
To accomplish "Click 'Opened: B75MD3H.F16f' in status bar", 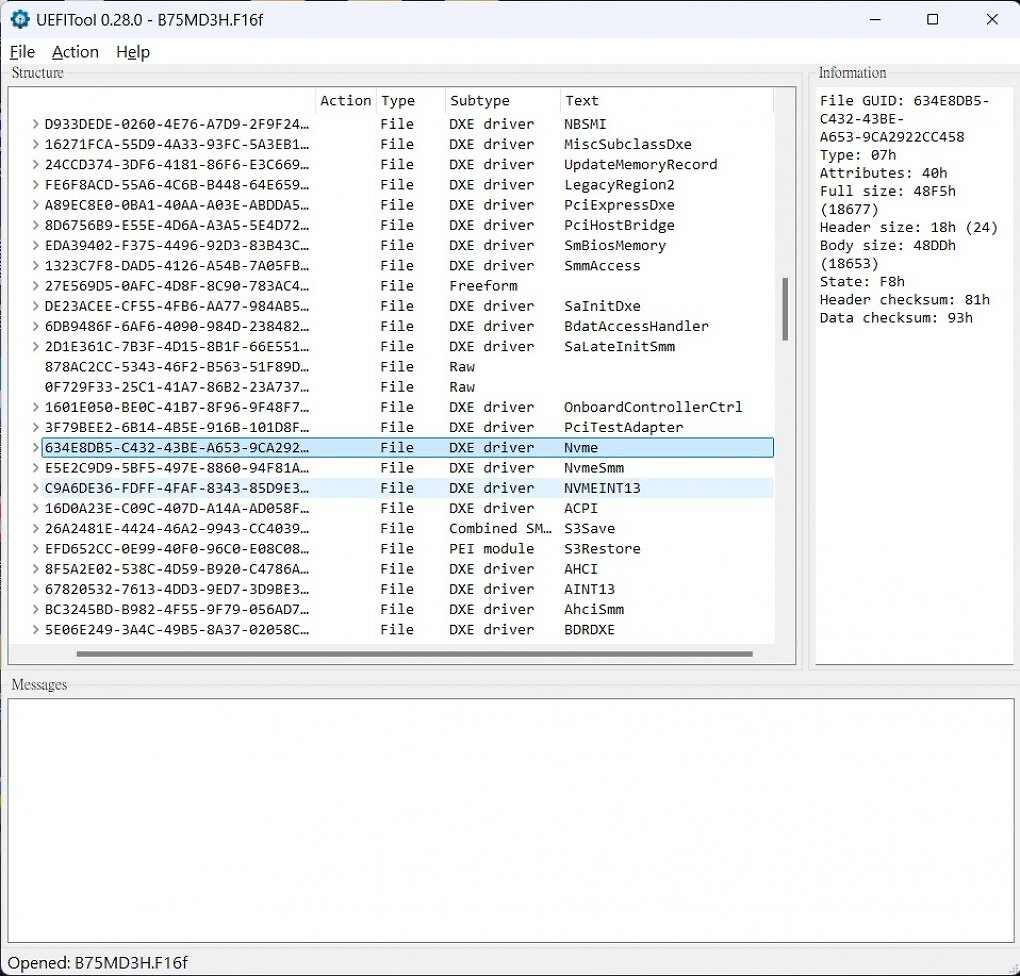I will pos(98,962).
